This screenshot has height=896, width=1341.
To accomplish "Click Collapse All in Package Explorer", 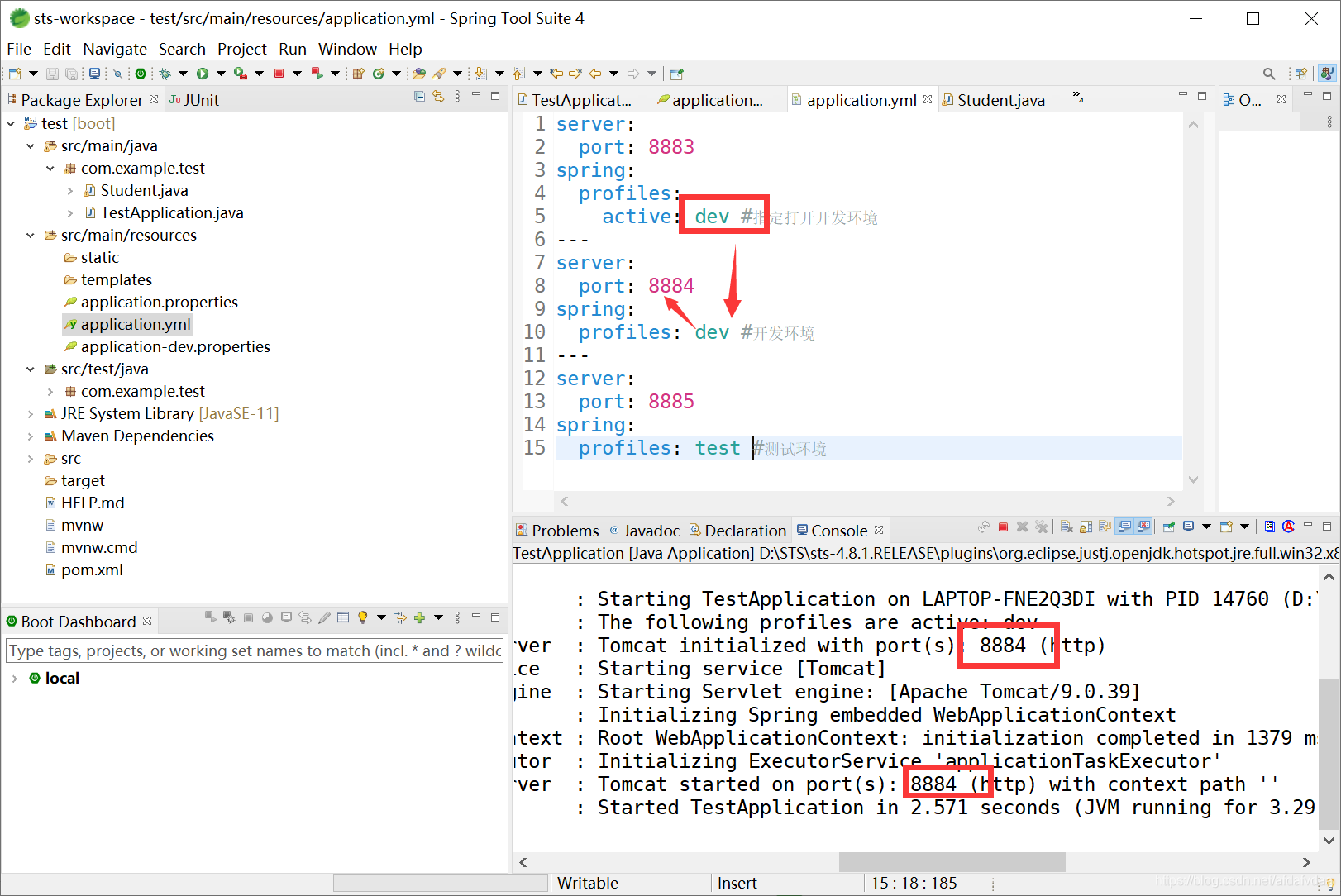I will pyautogui.click(x=419, y=97).
